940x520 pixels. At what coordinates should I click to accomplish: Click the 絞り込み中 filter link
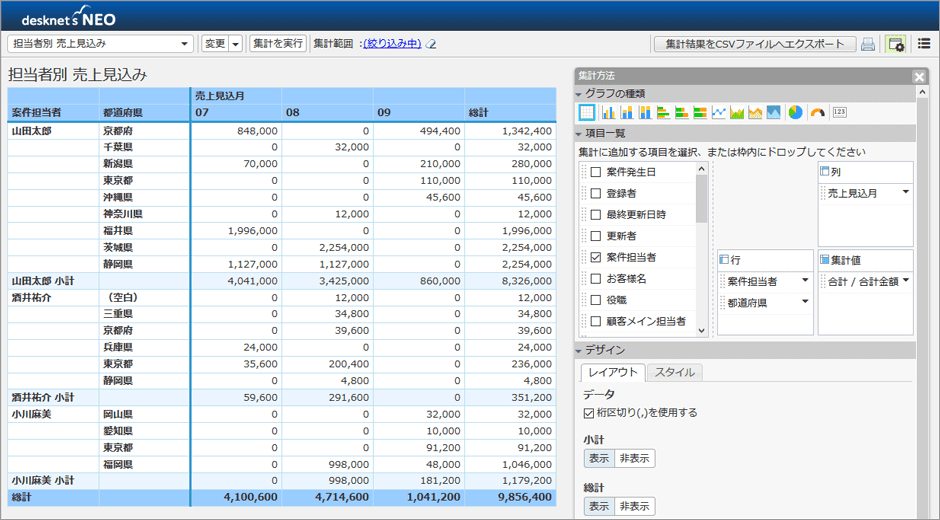392,44
